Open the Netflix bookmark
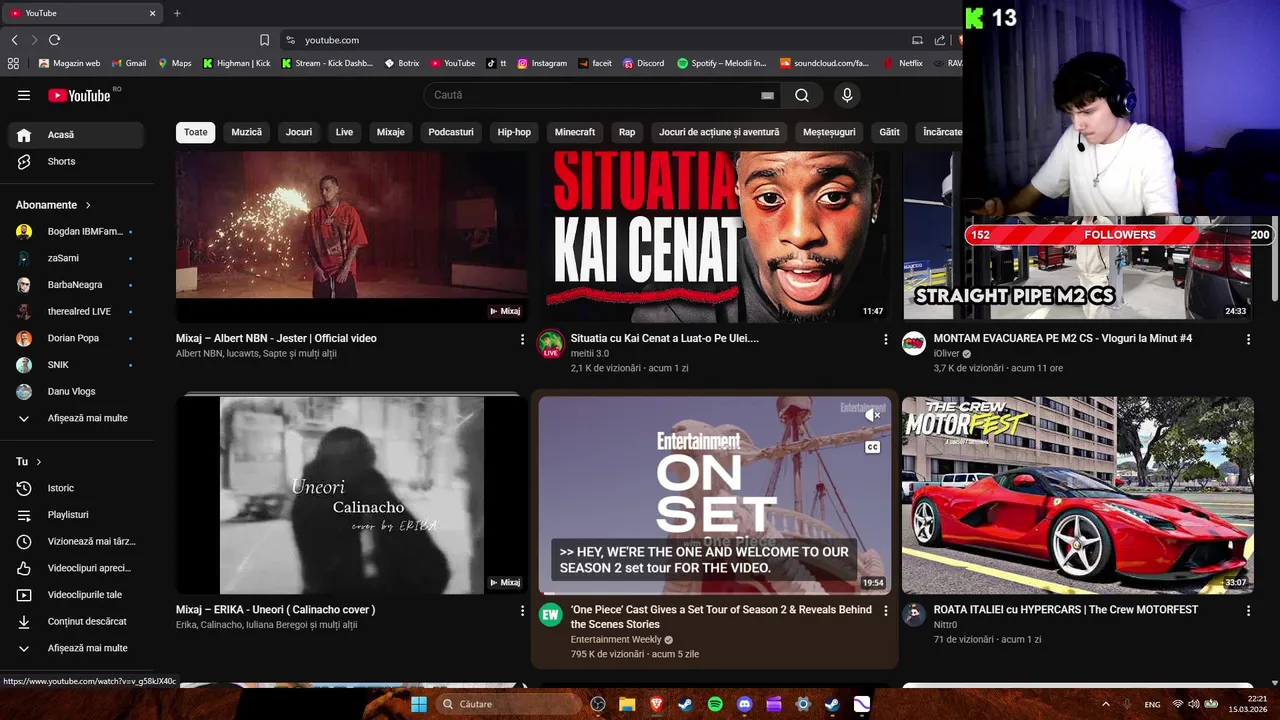 (x=903, y=63)
